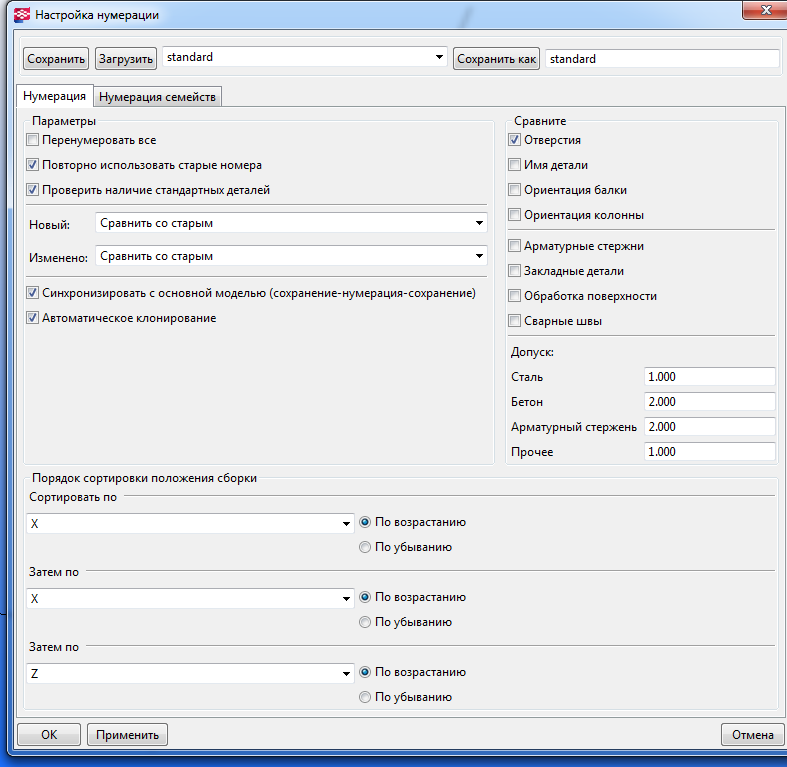
Task: Enable the Перенумеровать все checkbox
Action: pos(33,140)
